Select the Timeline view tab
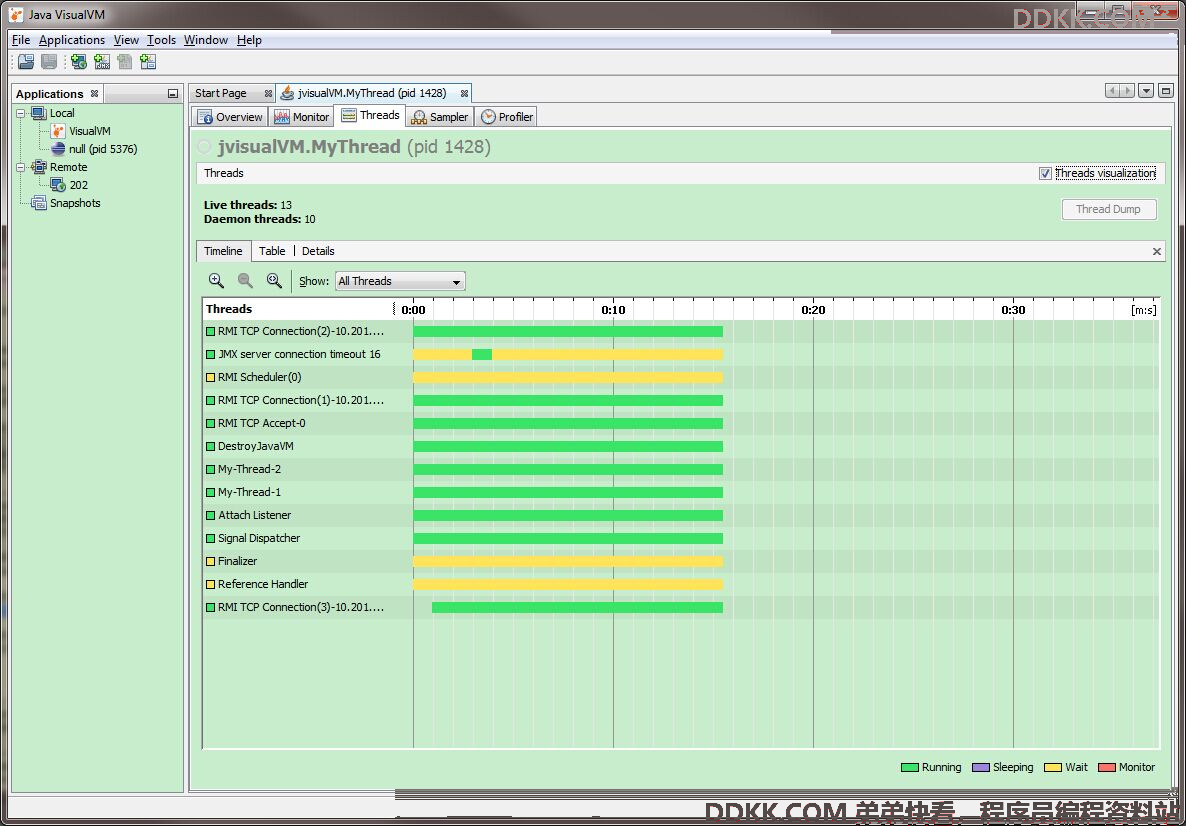 223,251
